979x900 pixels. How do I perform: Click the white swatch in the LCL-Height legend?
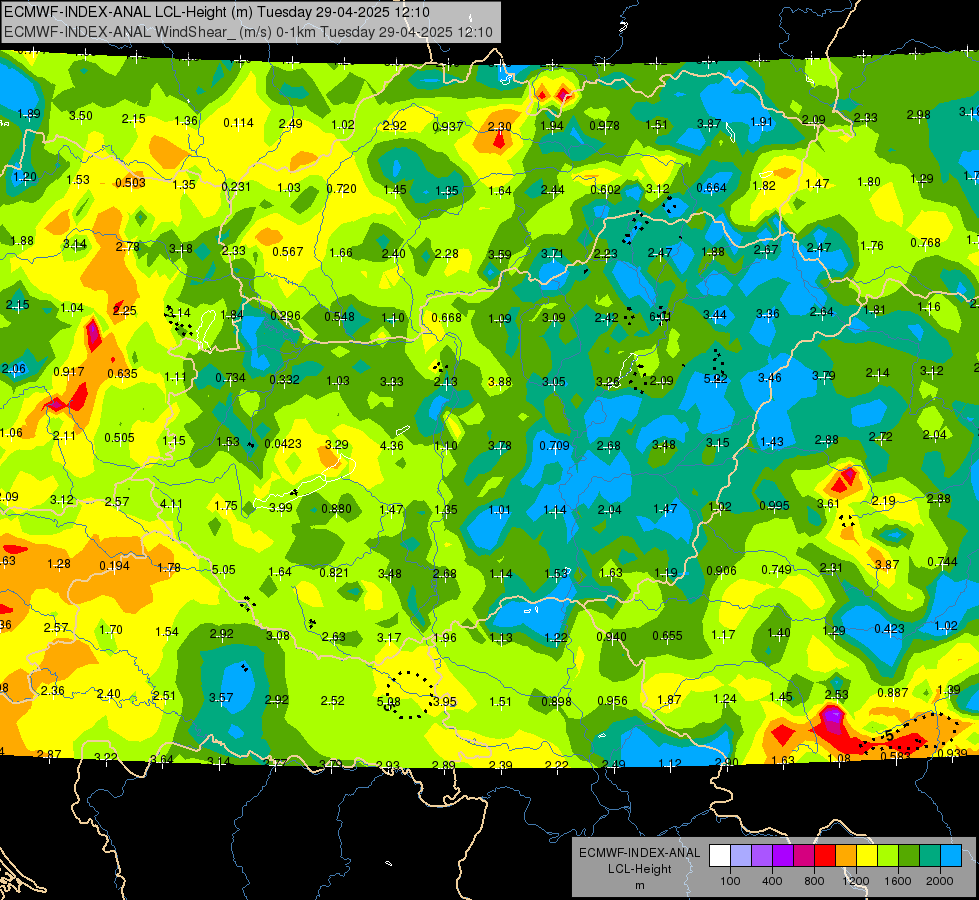720,856
